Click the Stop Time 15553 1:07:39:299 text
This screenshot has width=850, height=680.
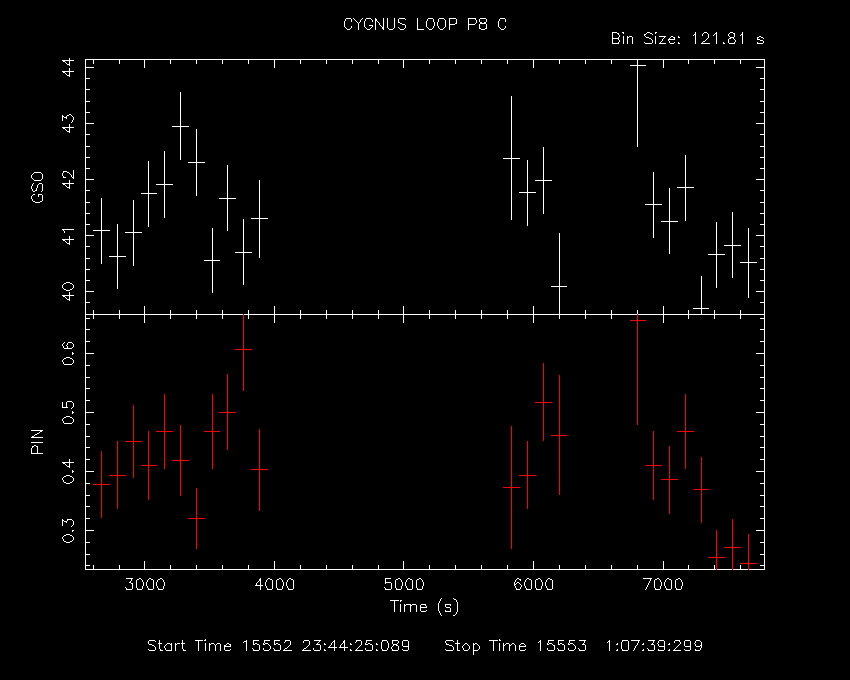click(574, 646)
